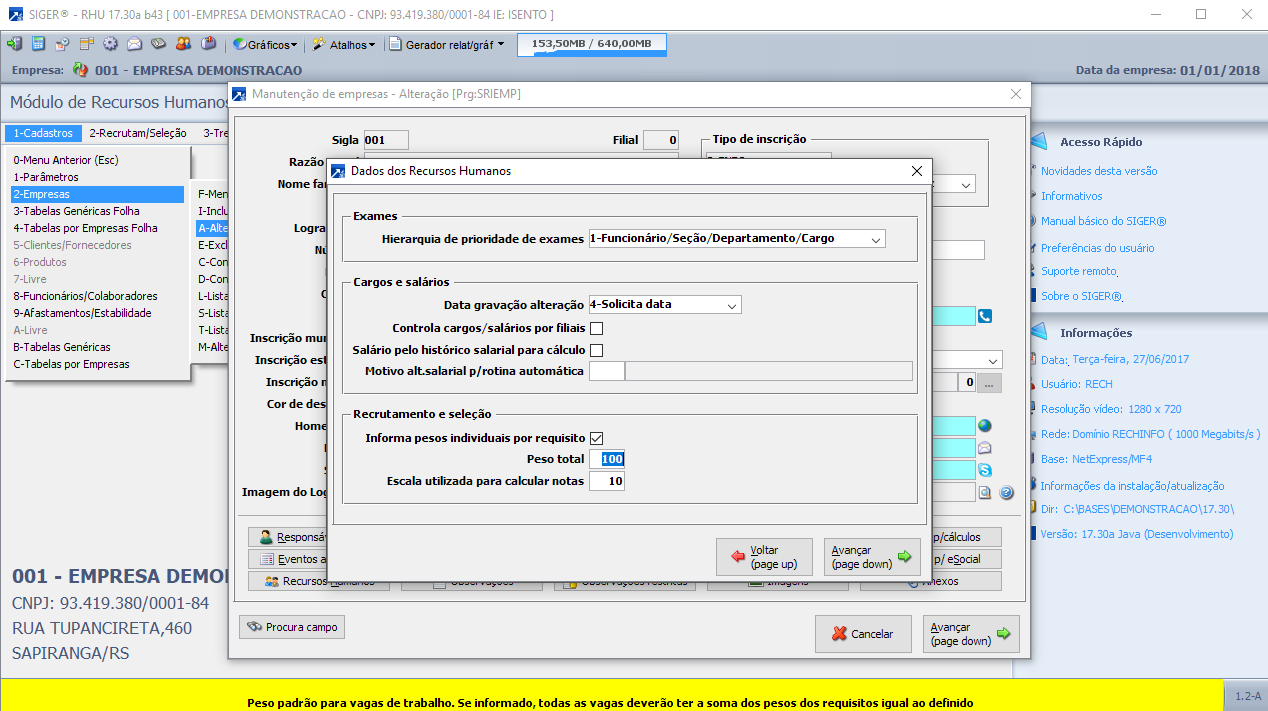Click the logo image preview icon
The image size is (1268, 711).
(x=985, y=492)
